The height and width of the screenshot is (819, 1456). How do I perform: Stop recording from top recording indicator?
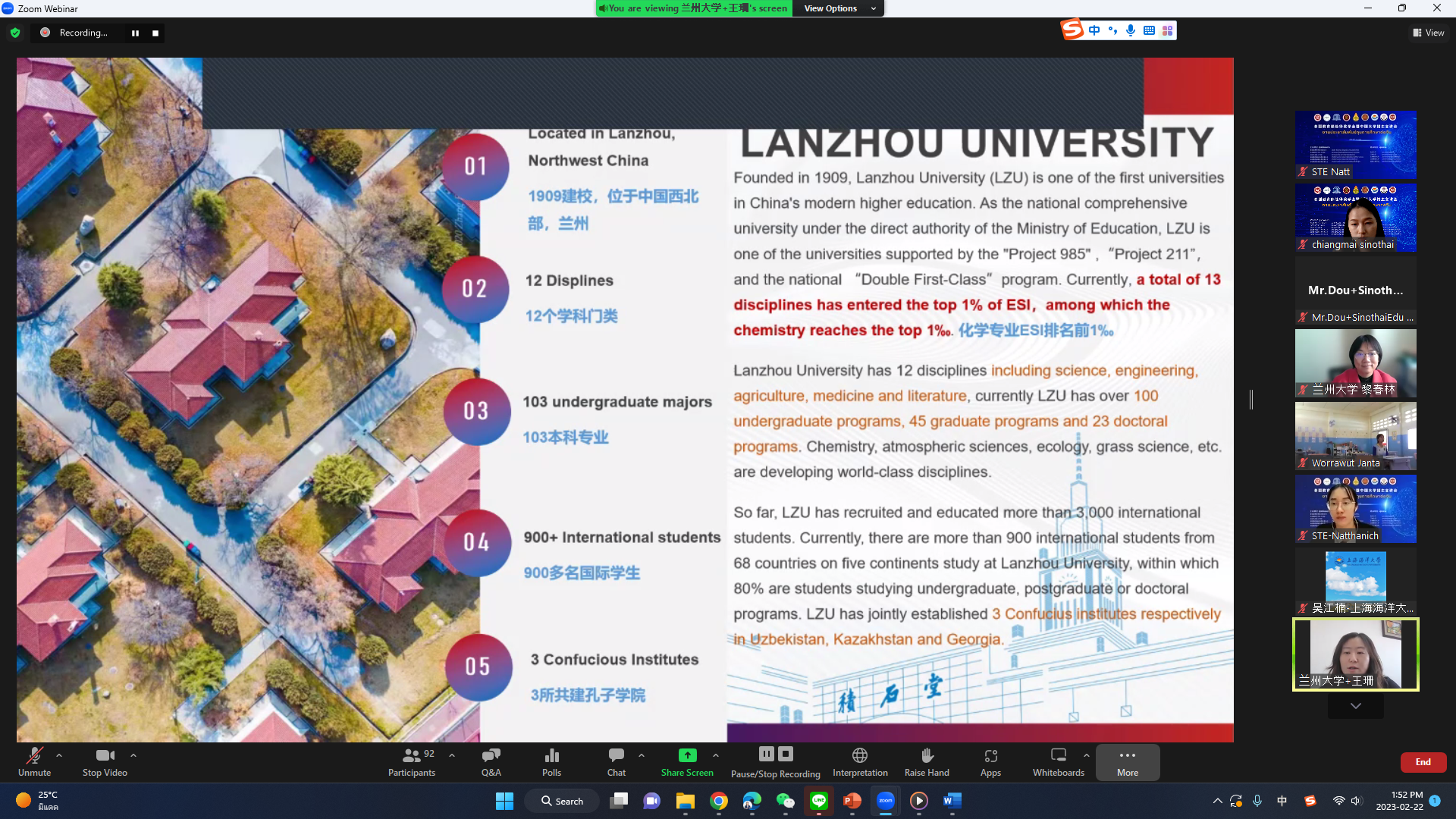click(x=155, y=33)
